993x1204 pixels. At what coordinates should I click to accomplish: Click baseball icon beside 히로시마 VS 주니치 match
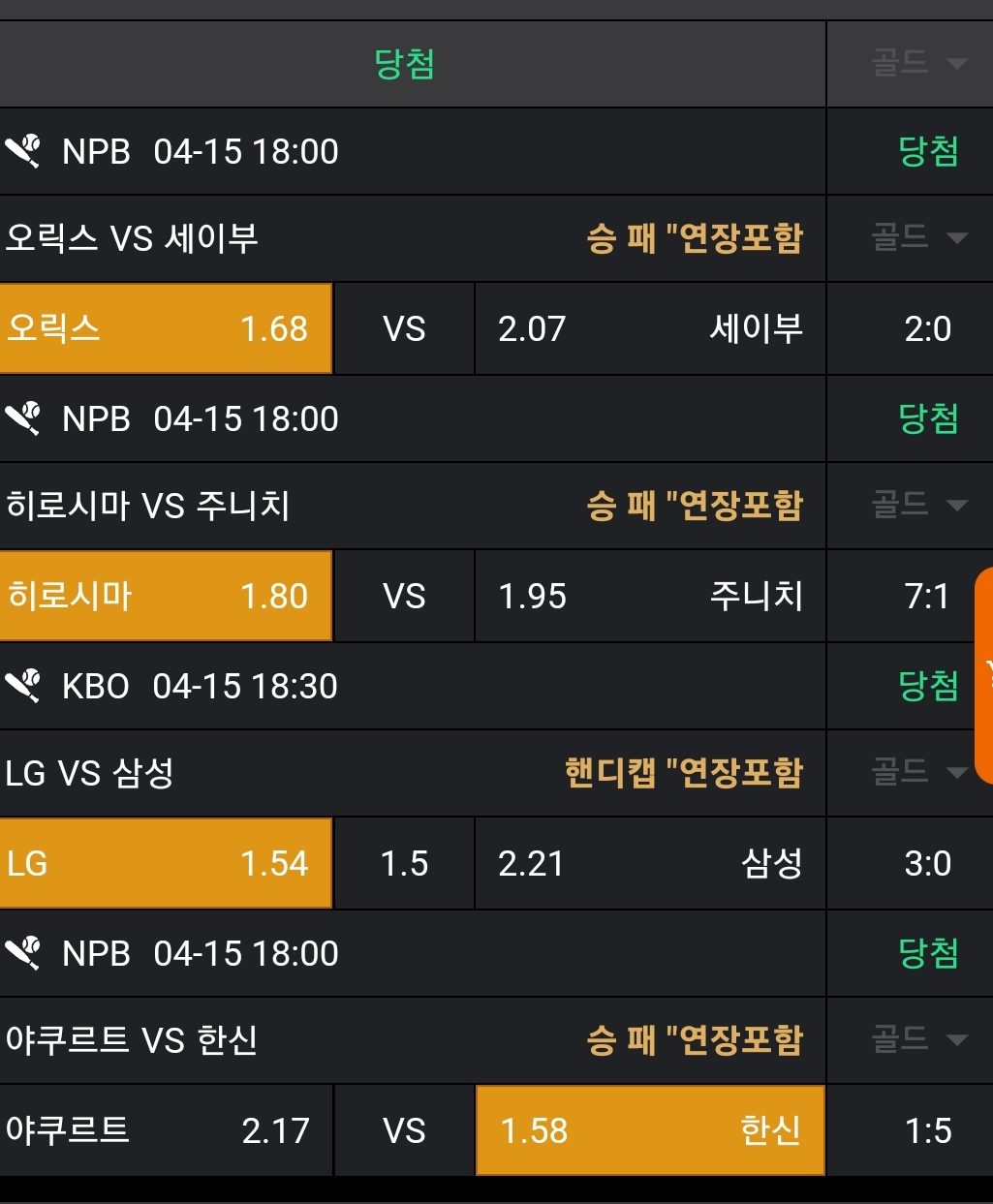pyautogui.click(x=23, y=418)
